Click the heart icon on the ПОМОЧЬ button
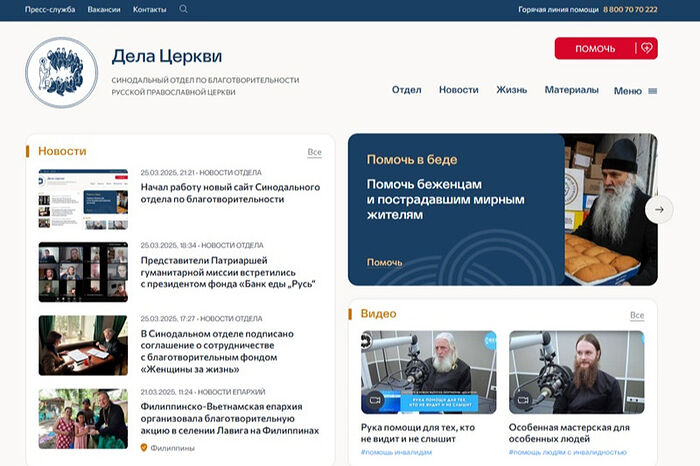This screenshot has width=700, height=466. click(x=646, y=48)
